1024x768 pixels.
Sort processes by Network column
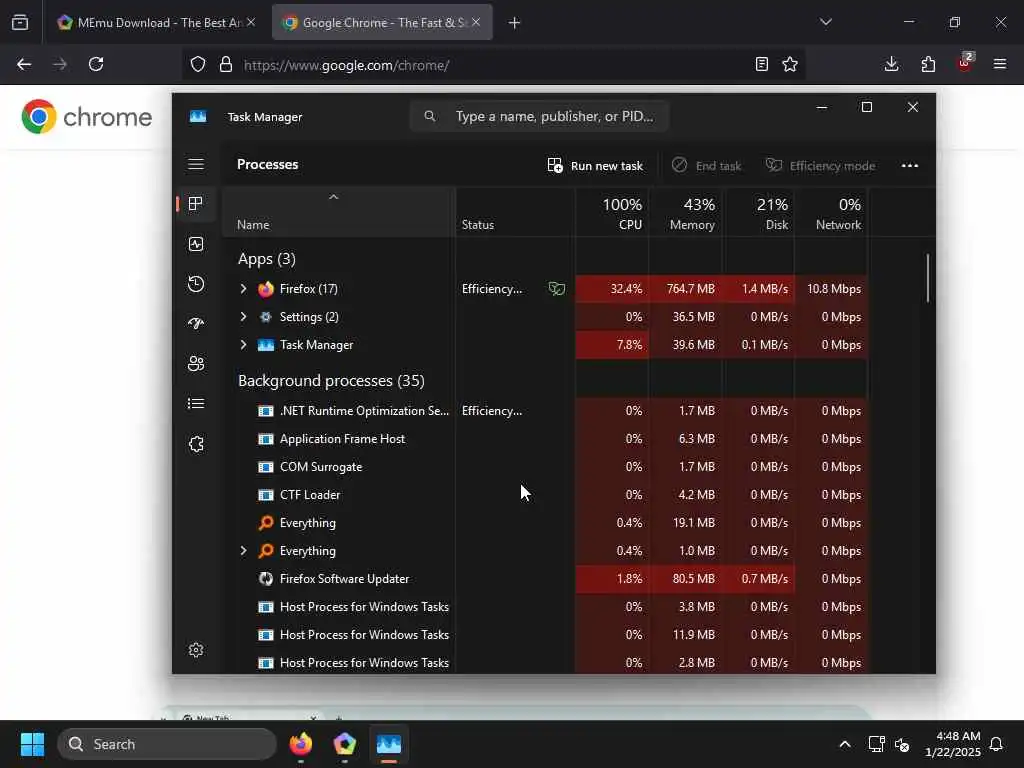point(831,214)
